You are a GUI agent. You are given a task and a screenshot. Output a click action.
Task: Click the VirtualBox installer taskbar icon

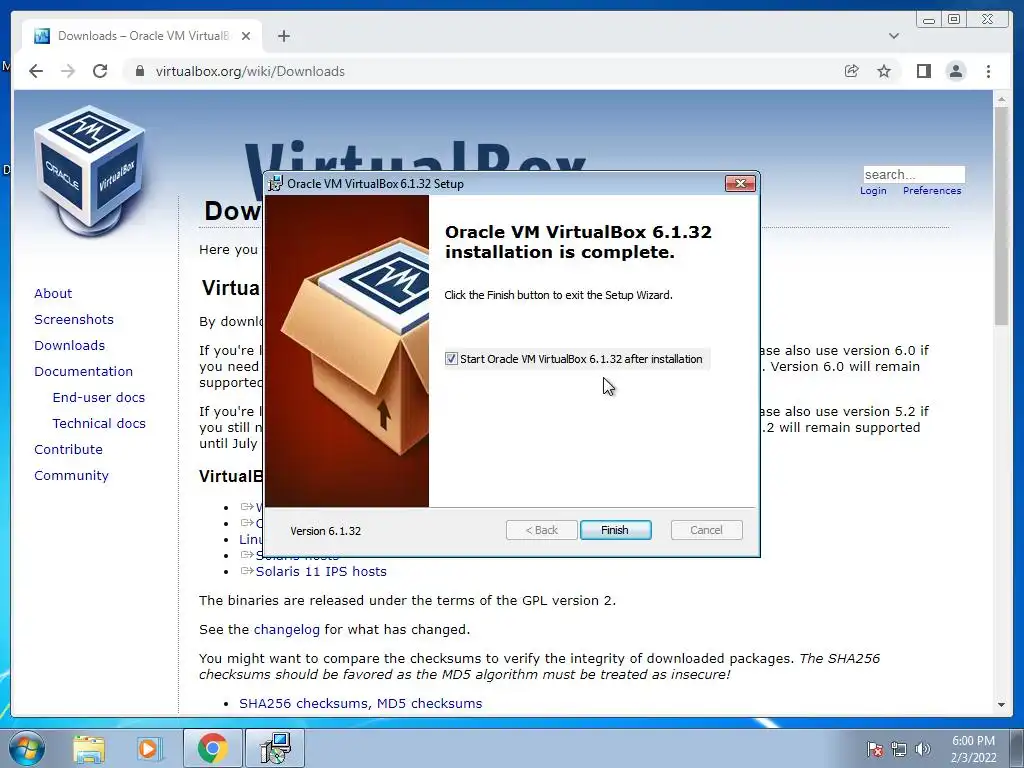275,748
